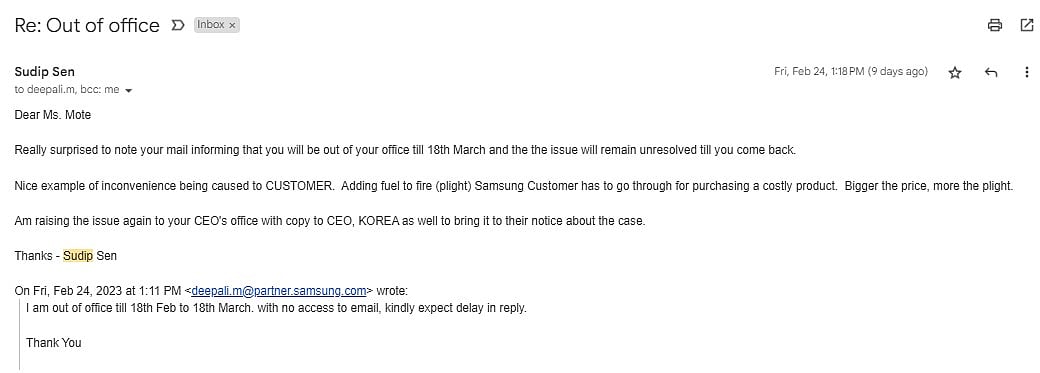Expand recipient details arrow next to bcc: me
The height and width of the screenshot is (373, 1040).
coord(129,91)
